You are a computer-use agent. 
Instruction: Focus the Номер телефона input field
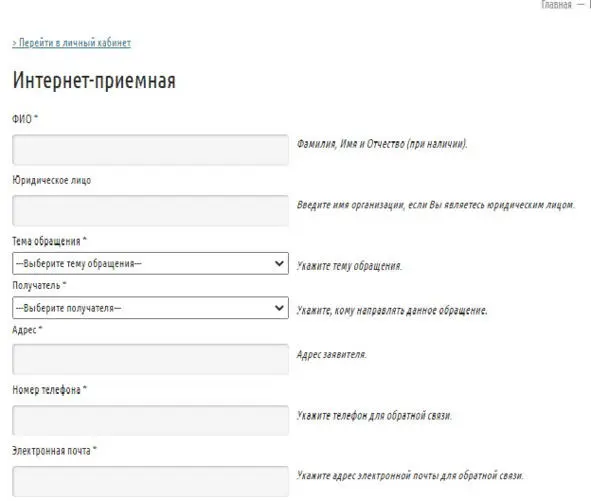150,420
